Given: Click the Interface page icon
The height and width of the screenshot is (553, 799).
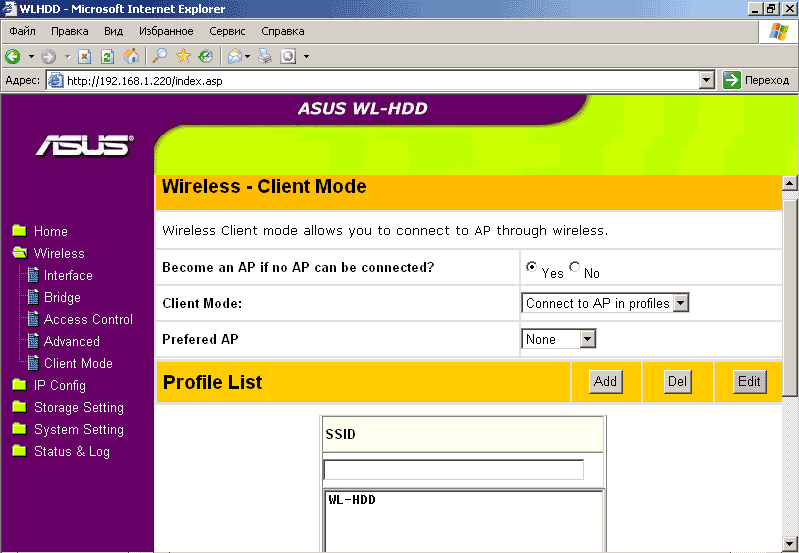Looking at the screenshot, I should pyautogui.click(x=33, y=275).
